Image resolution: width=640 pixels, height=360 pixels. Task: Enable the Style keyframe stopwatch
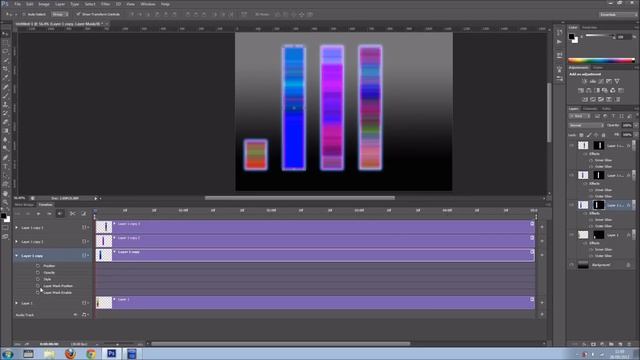pyautogui.click(x=38, y=279)
